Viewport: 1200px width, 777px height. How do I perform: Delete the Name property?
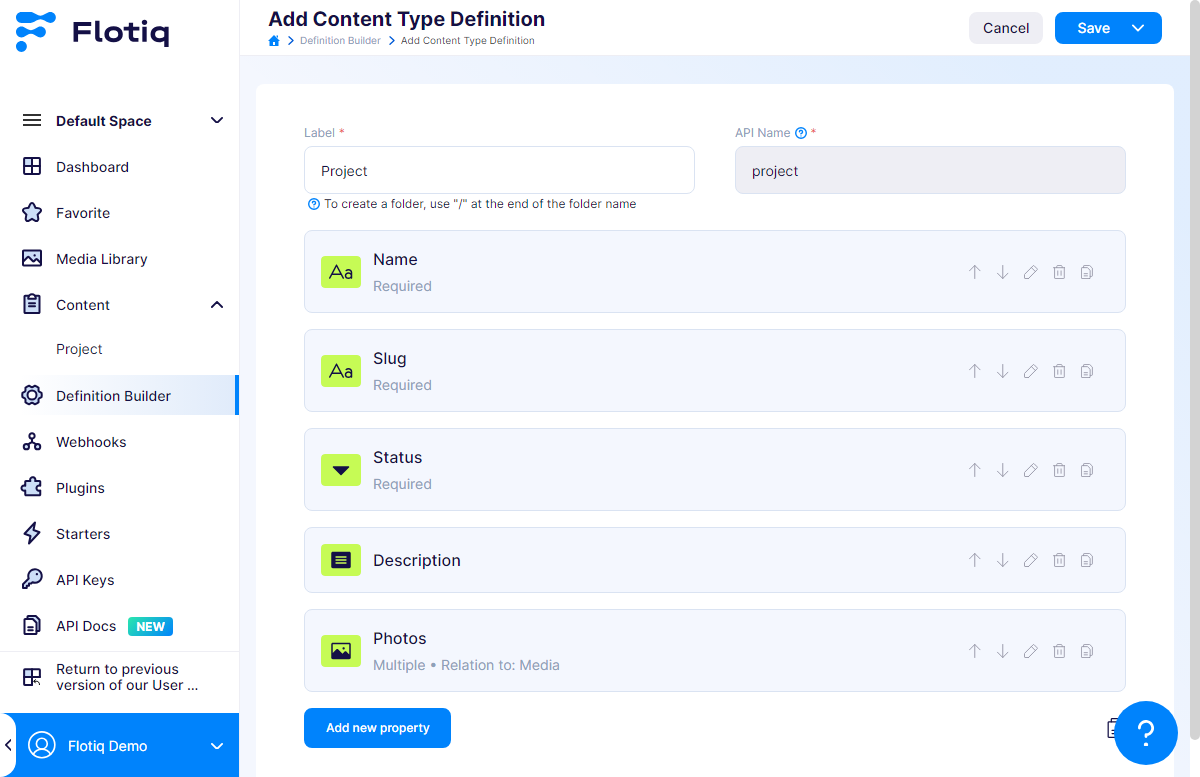click(1059, 272)
